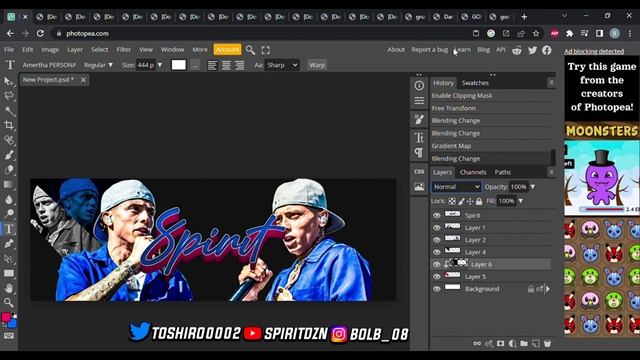Open the CSS panel icon

(x=419, y=172)
